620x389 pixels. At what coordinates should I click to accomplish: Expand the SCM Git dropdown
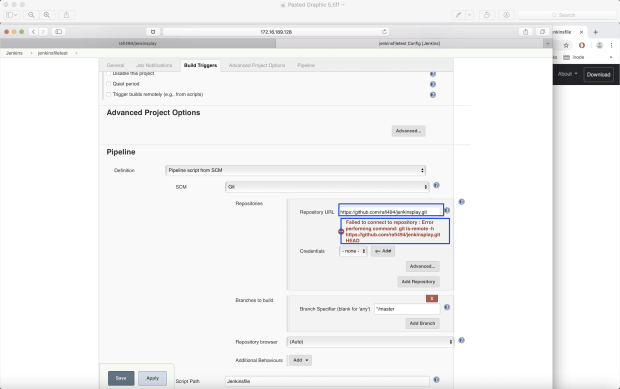pos(327,187)
